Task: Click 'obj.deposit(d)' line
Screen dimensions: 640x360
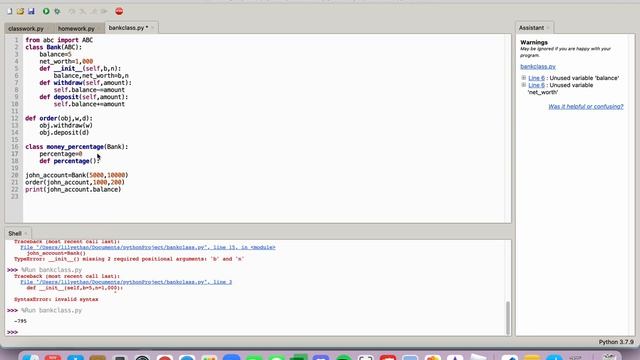Action: [64, 133]
